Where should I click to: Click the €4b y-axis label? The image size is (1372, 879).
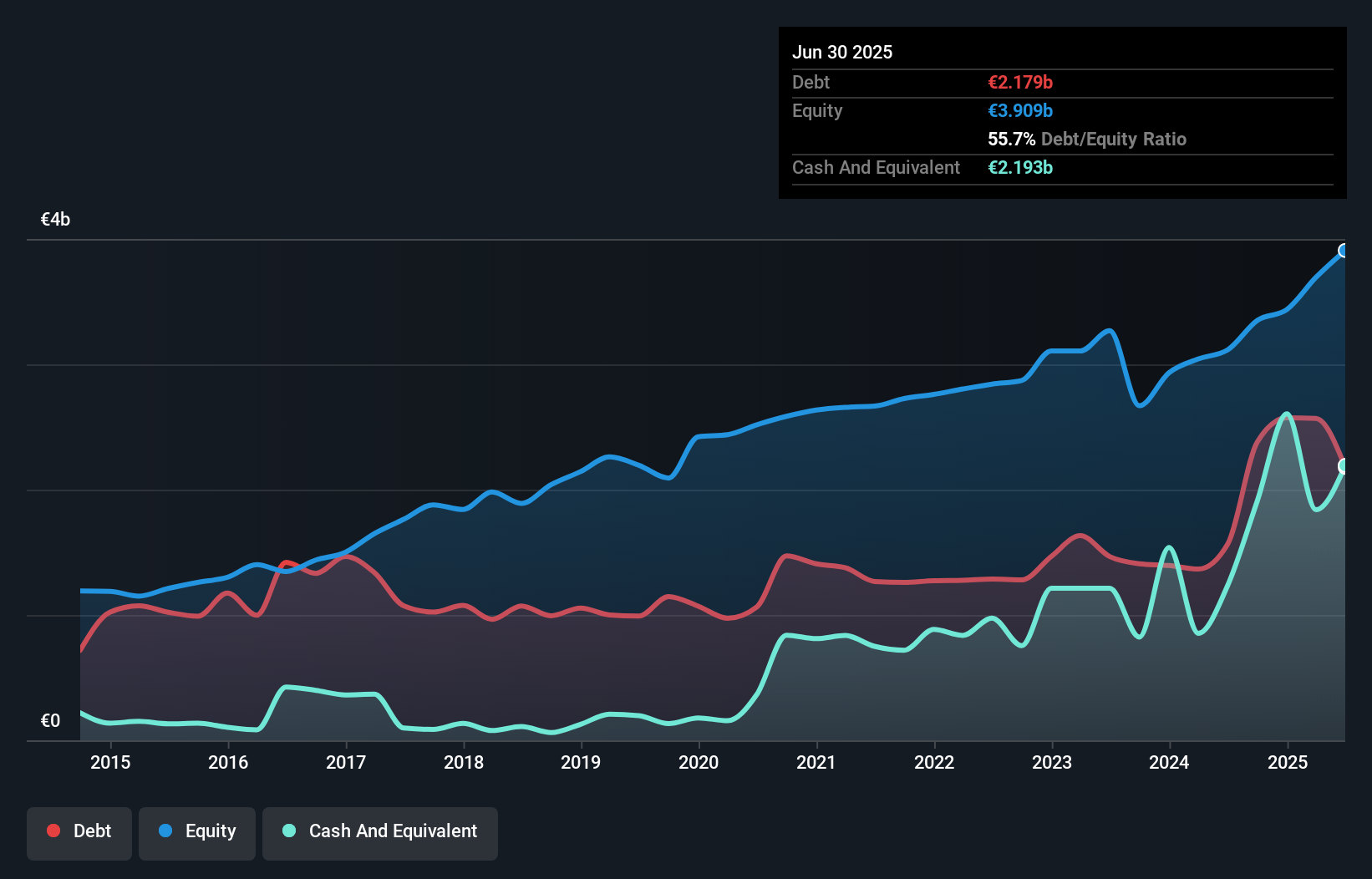[56, 220]
